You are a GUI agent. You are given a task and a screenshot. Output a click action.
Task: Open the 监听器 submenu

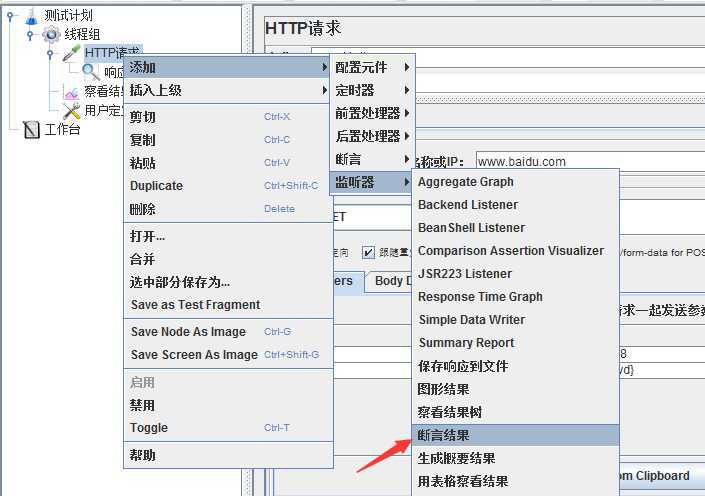(x=372, y=182)
